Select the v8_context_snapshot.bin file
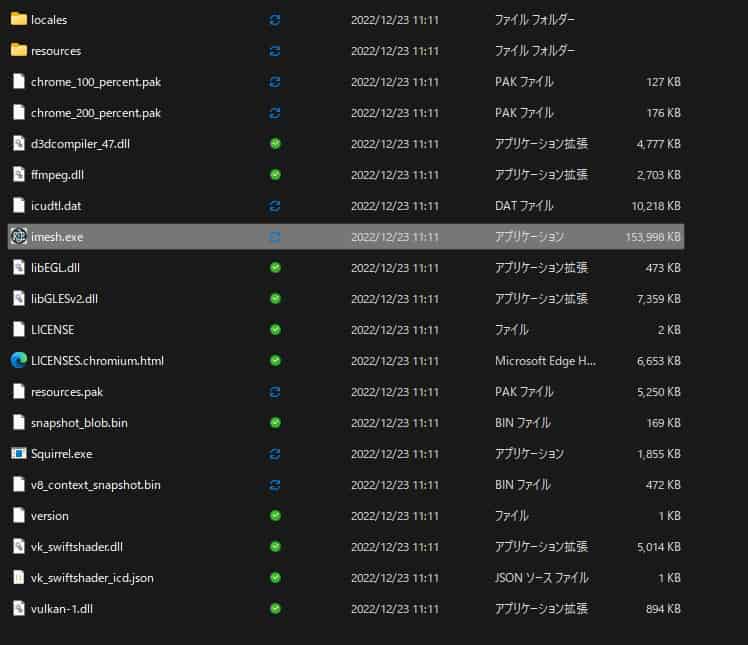The width and height of the screenshot is (748, 645). pyautogui.click(x=95, y=485)
